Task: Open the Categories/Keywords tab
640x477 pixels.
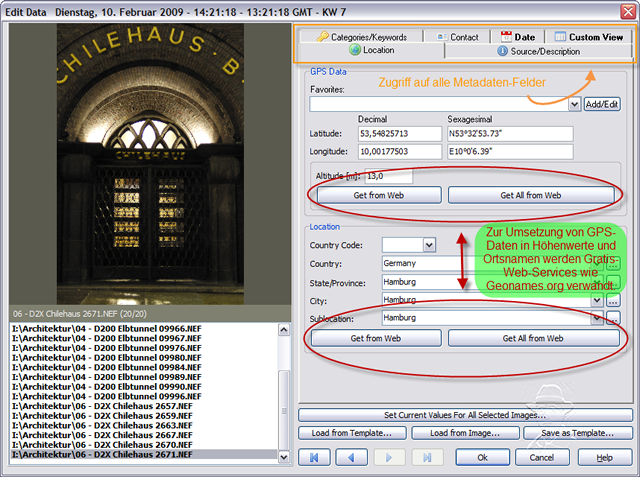Action: click(x=362, y=37)
